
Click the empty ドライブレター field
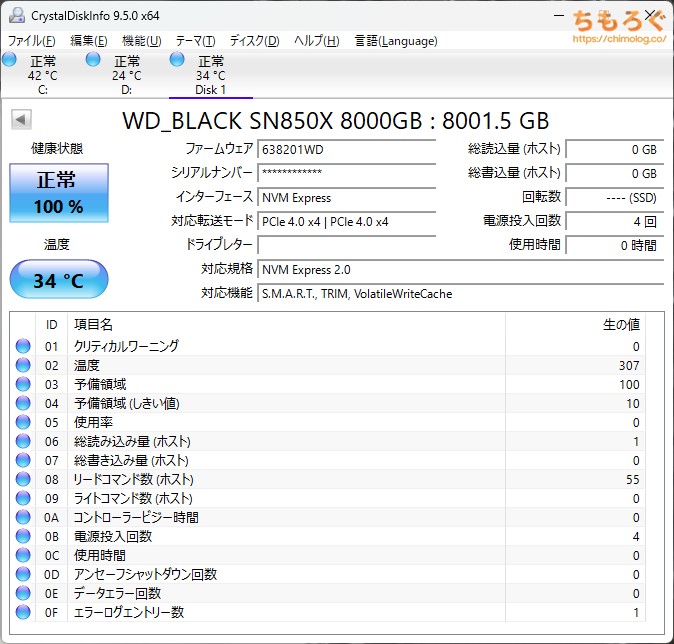click(346, 245)
